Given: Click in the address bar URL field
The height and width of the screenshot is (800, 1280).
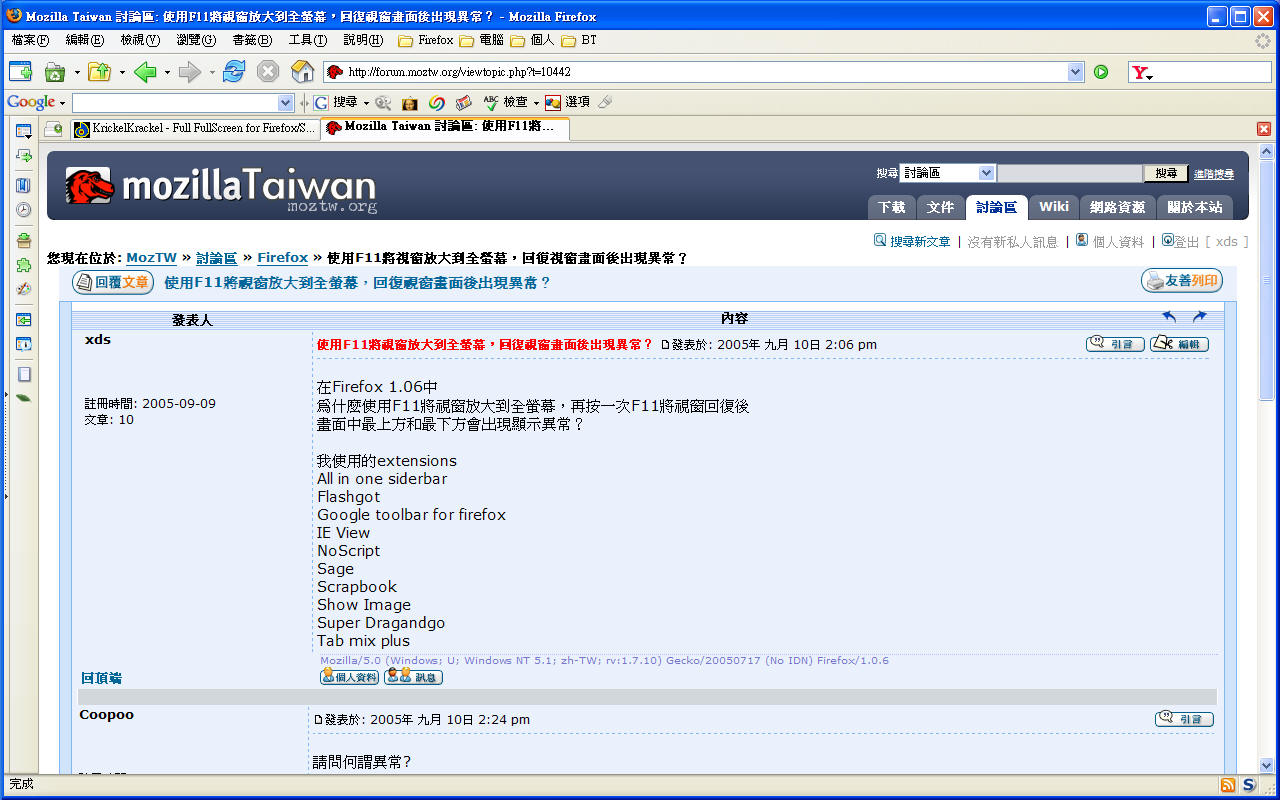Looking at the screenshot, I should point(706,72).
